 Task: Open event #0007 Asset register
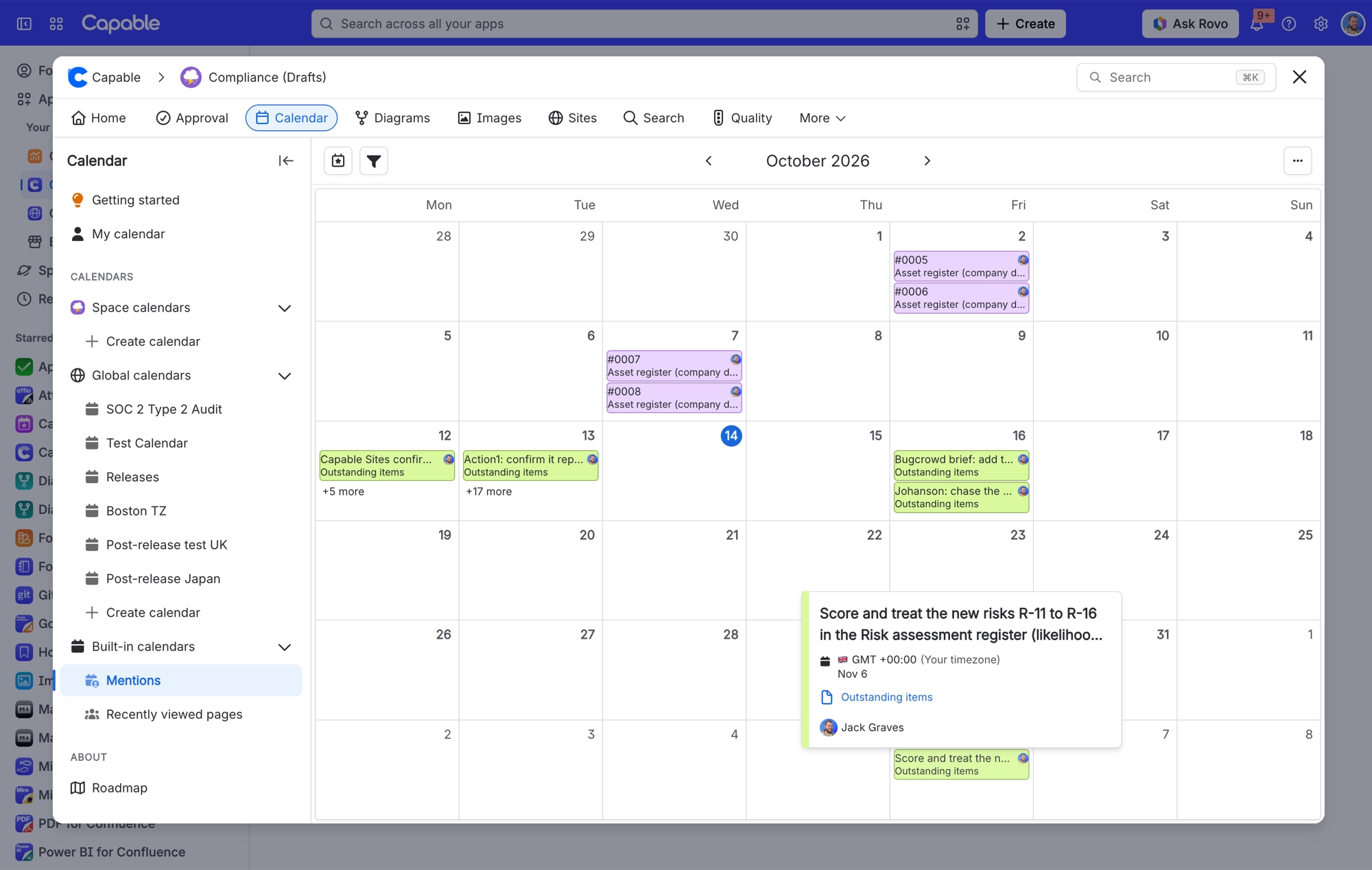click(674, 366)
